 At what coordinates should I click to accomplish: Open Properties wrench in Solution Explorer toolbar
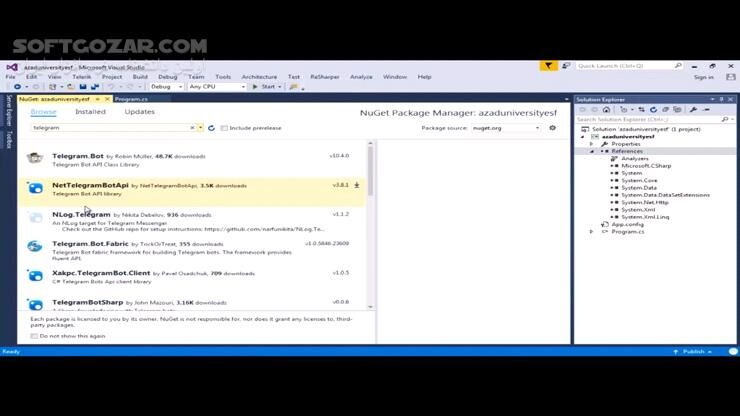point(693,109)
